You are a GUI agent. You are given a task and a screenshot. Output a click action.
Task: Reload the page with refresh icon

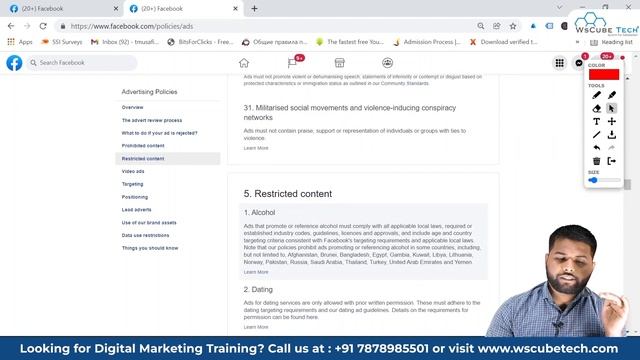[x=43, y=26]
